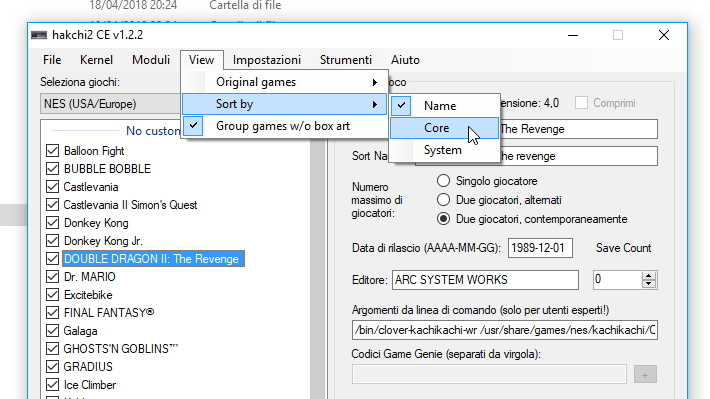
Task: Focus the Game Genie codes field
Action: [489, 374]
